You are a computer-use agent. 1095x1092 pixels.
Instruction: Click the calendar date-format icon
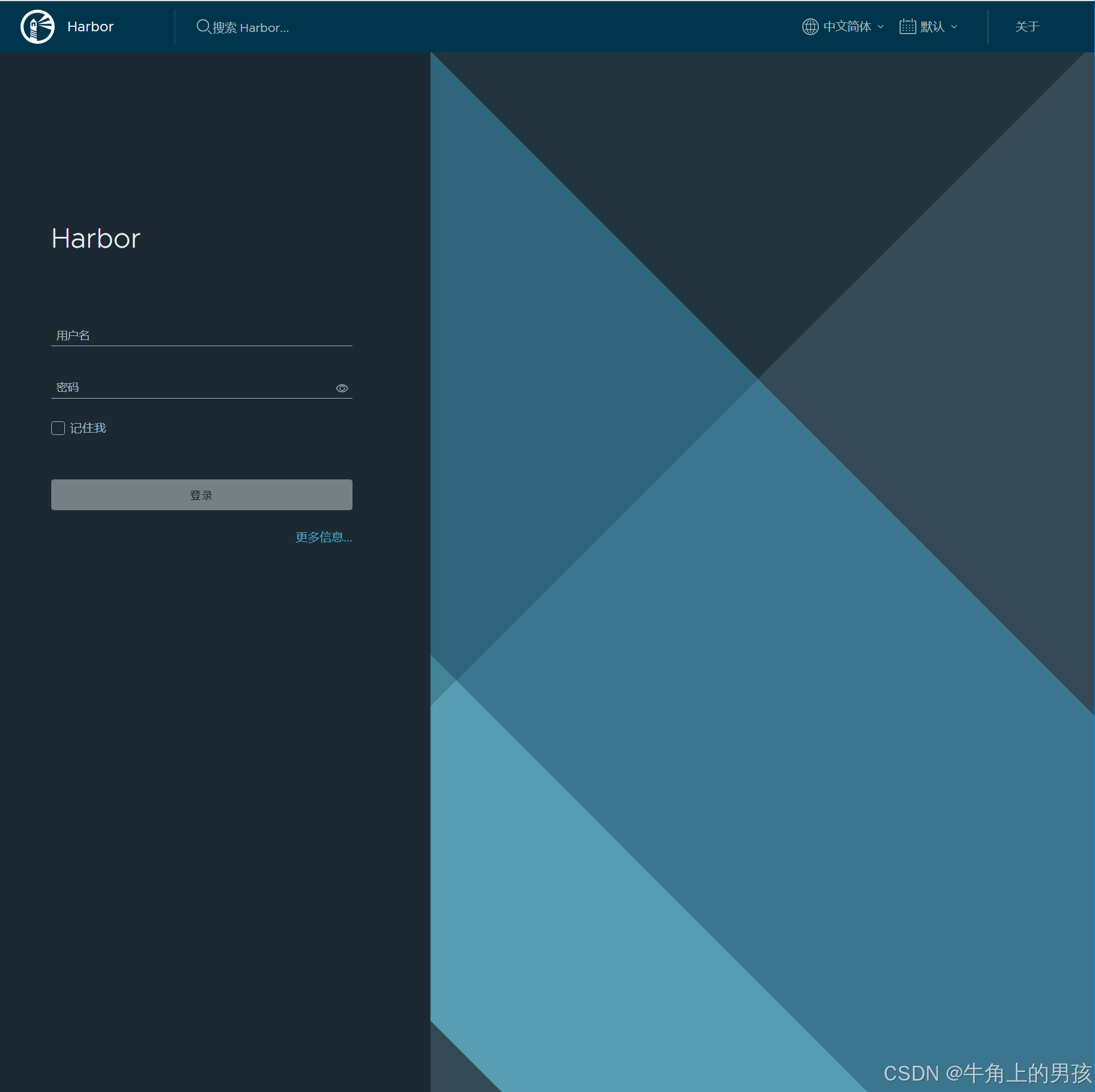point(907,26)
